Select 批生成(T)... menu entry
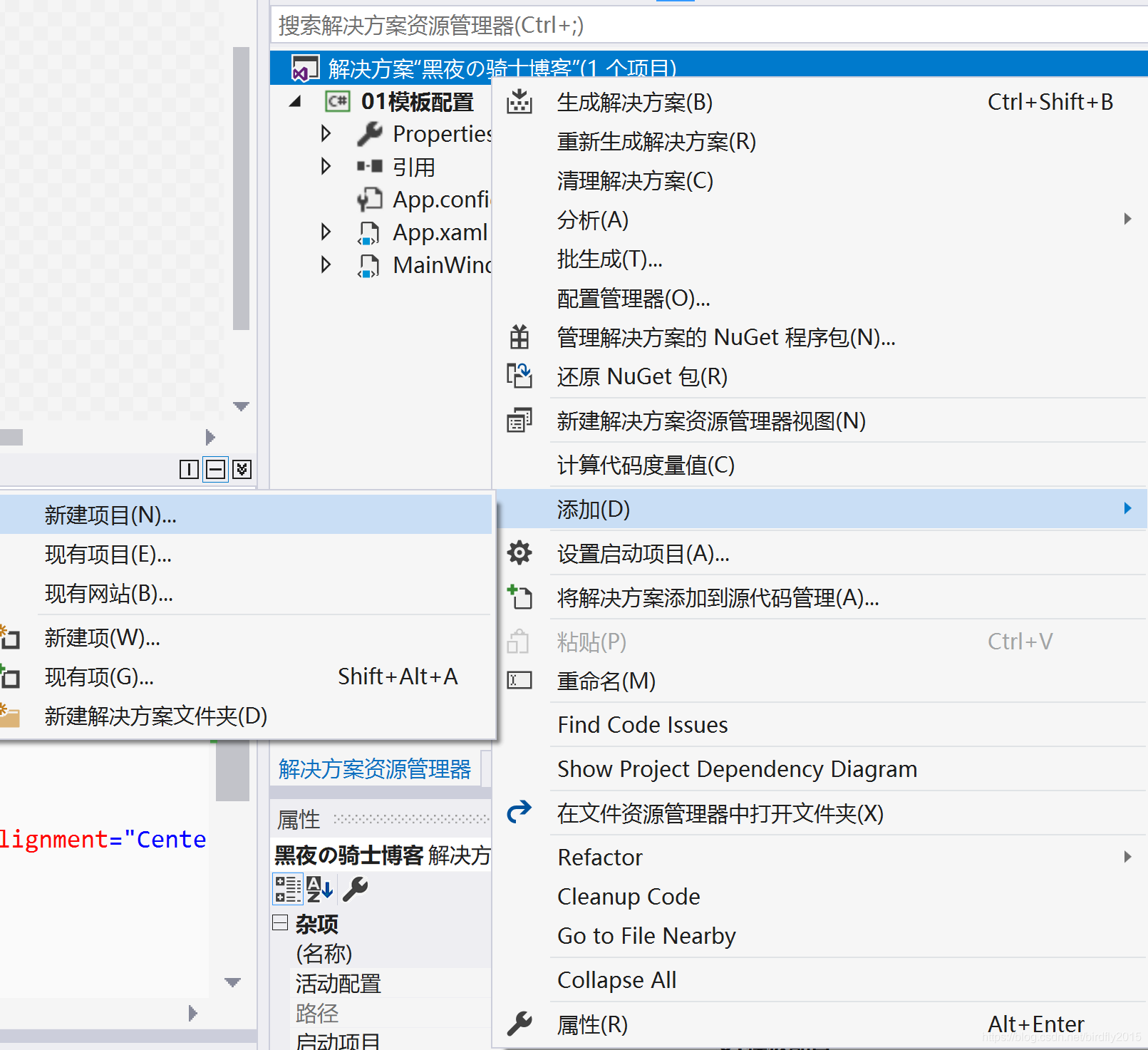The height and width of the screenshot is (1050, 1148). [819, 259]
